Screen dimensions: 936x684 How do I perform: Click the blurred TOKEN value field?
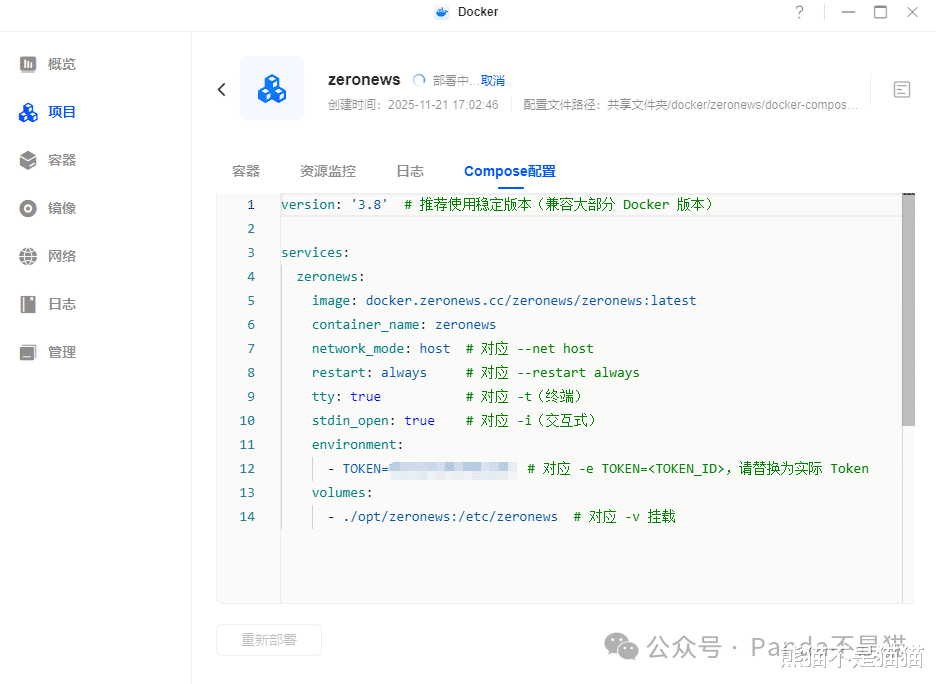tap(452, 469)
